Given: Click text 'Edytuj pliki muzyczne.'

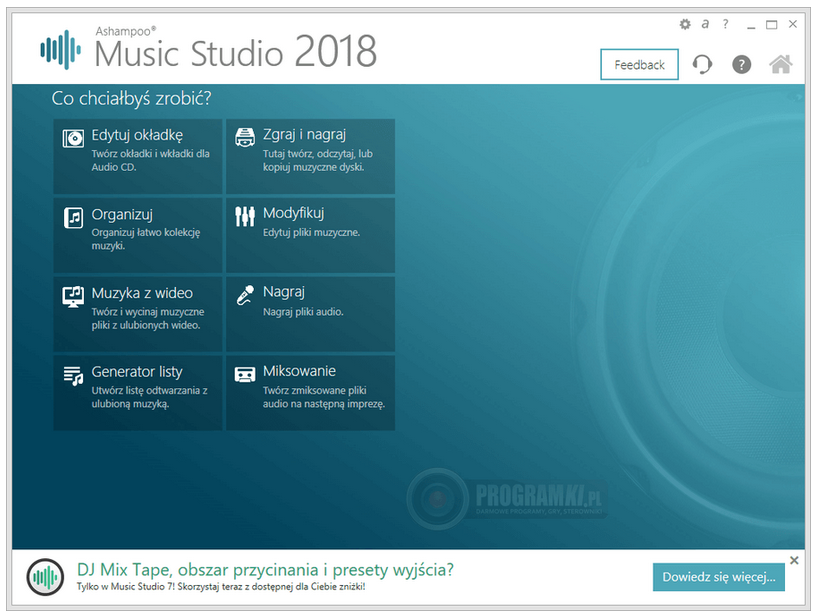Looking at the screenshot, I should 311,233.
